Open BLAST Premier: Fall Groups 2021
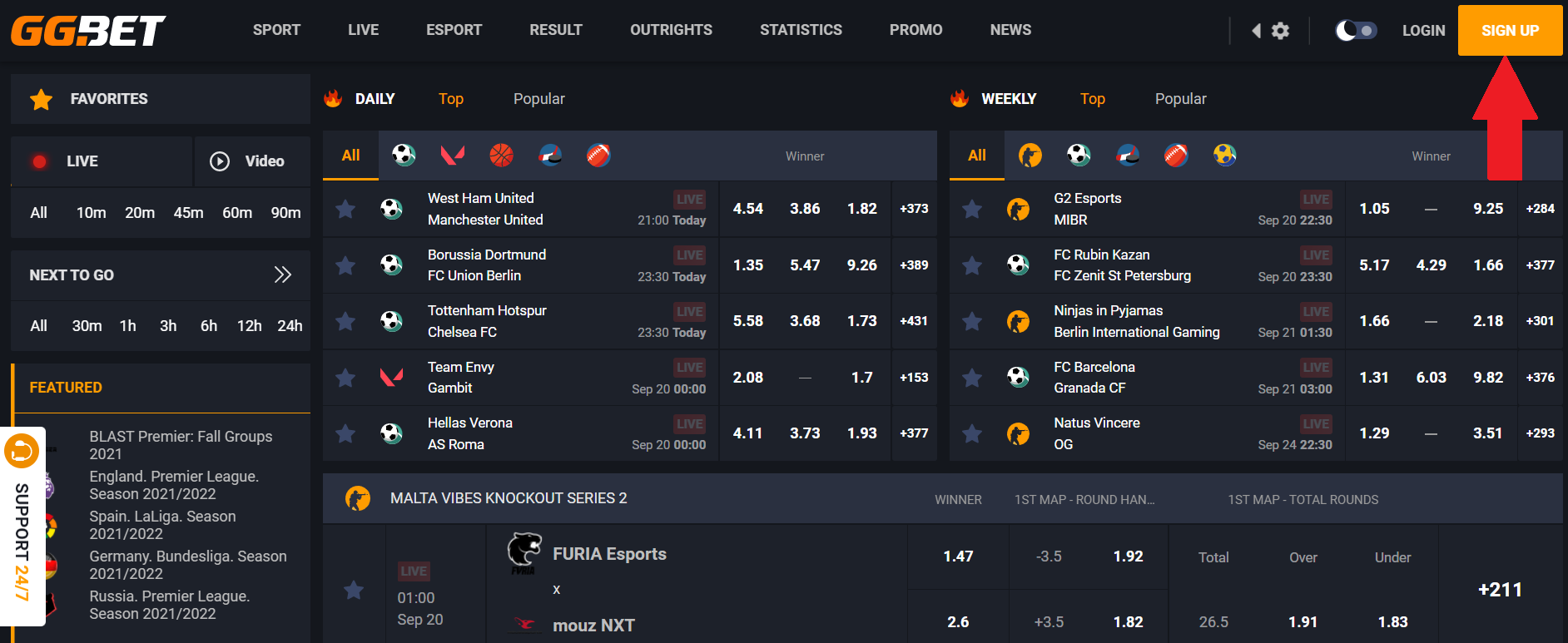Viewport: 1568px width, 643px height. coord(181,445)
